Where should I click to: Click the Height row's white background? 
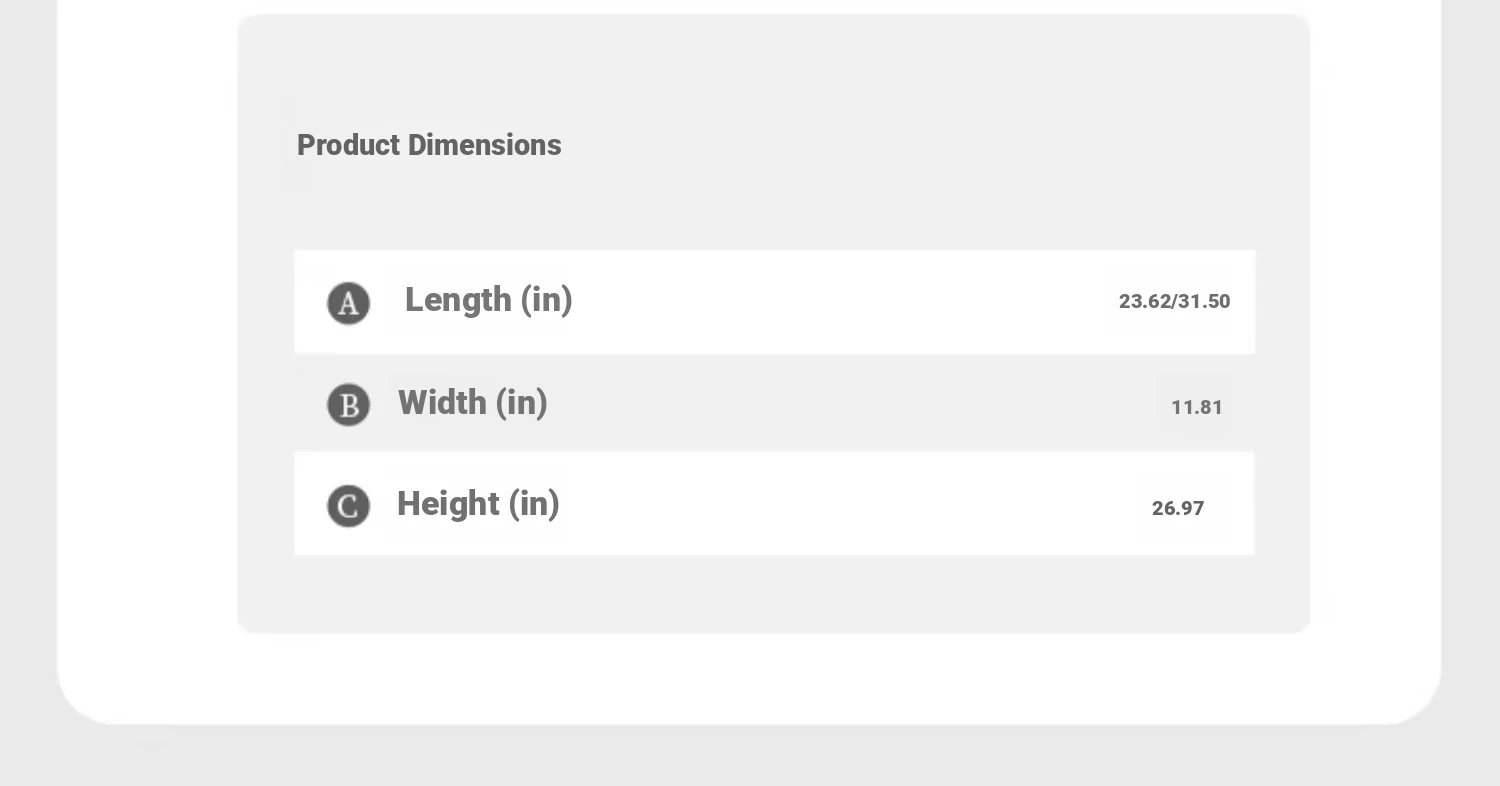click(x=774, y=503)
